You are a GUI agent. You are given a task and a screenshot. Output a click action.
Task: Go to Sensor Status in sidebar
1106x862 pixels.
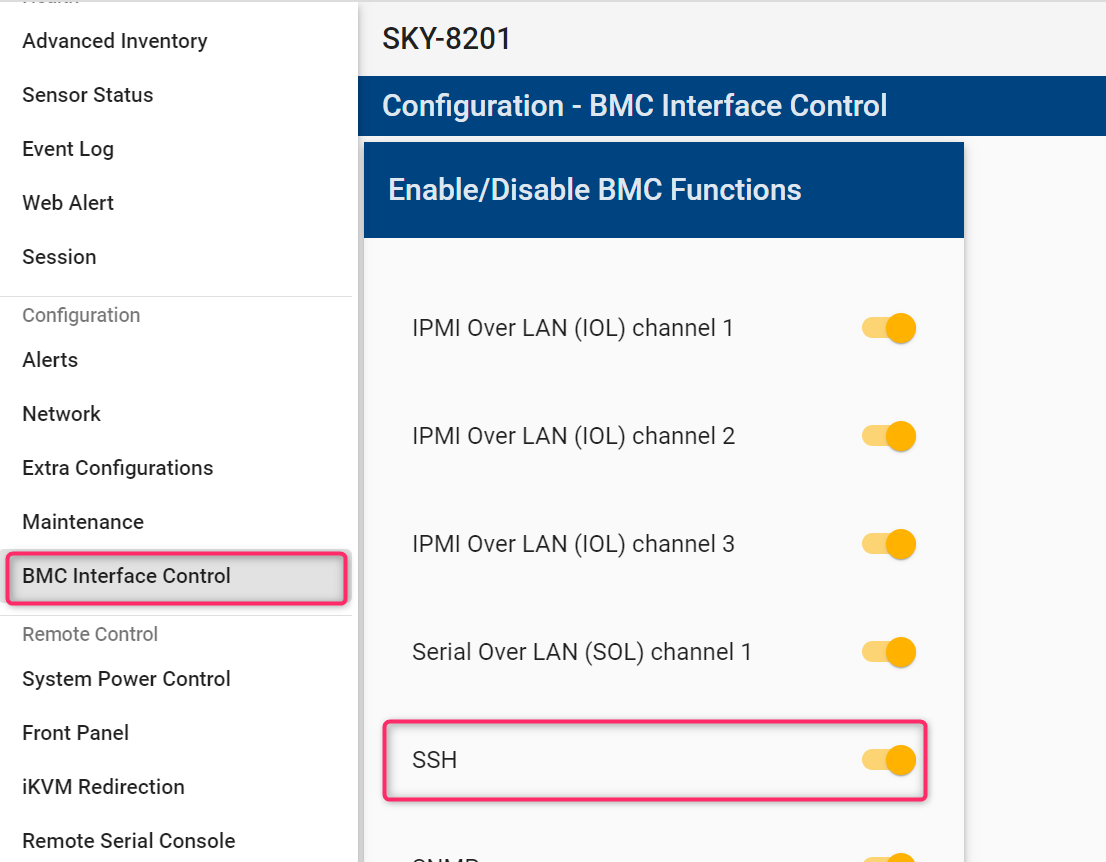[x=88, y=95]
